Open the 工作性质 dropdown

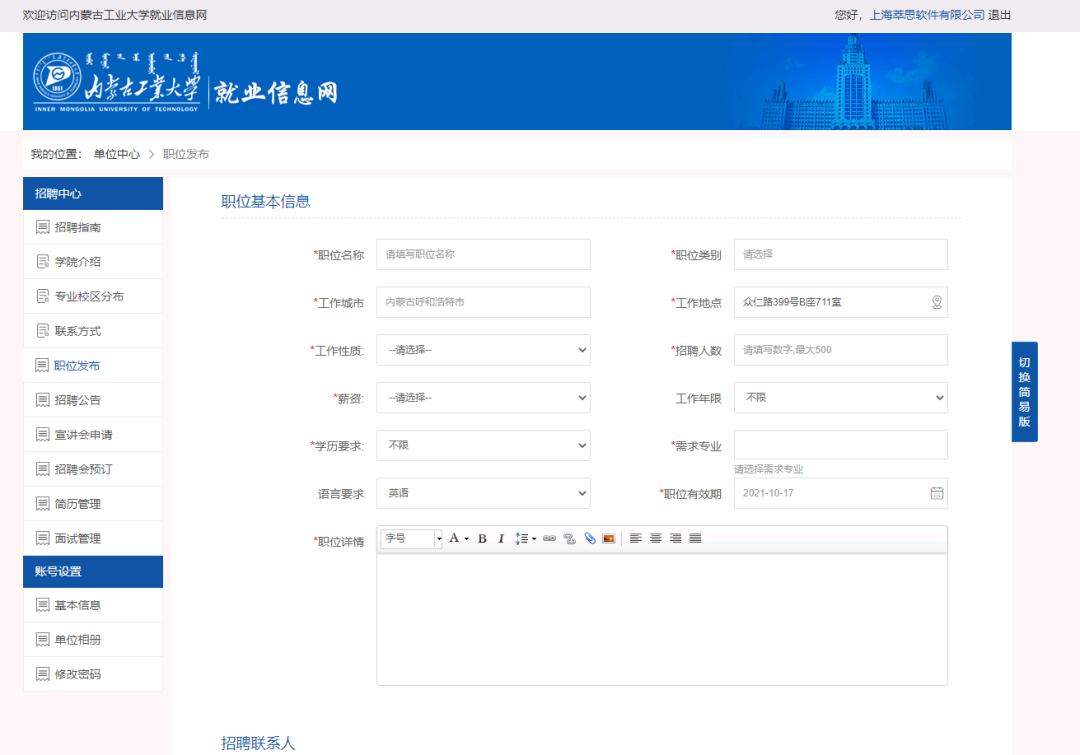pos(483,350)
